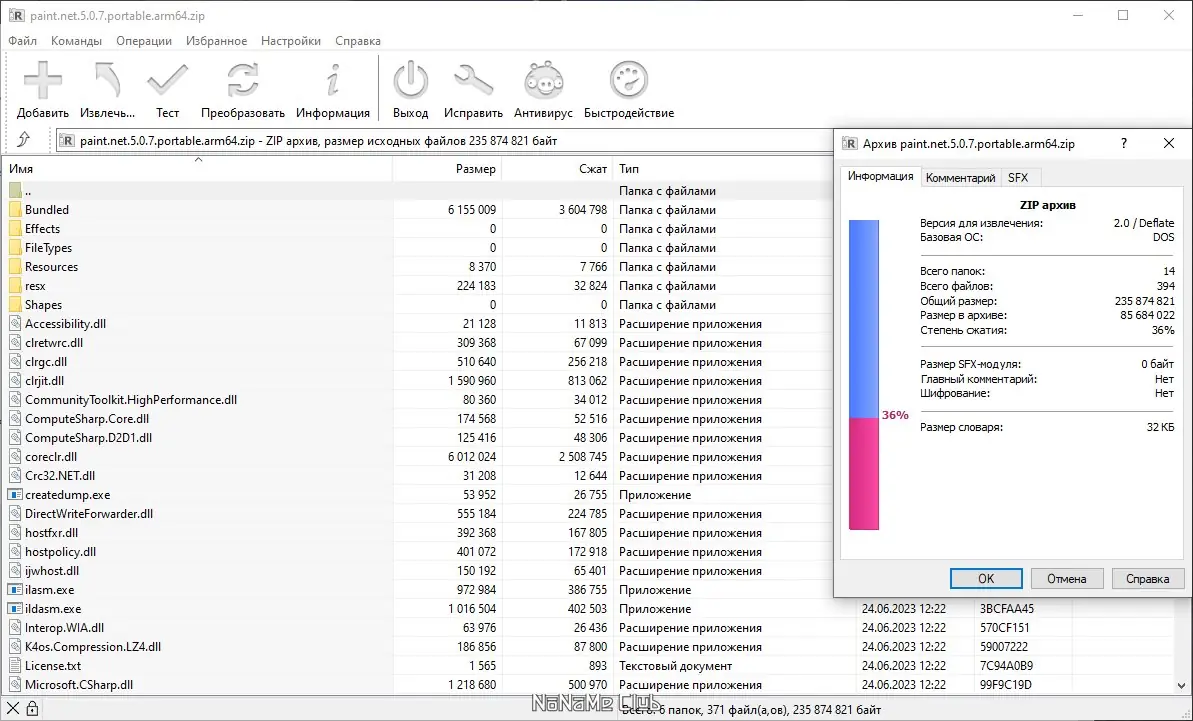Select the FileTypes folder row
The width and height of the screenshot is (1193, 721).
click(x=417, y=248)
